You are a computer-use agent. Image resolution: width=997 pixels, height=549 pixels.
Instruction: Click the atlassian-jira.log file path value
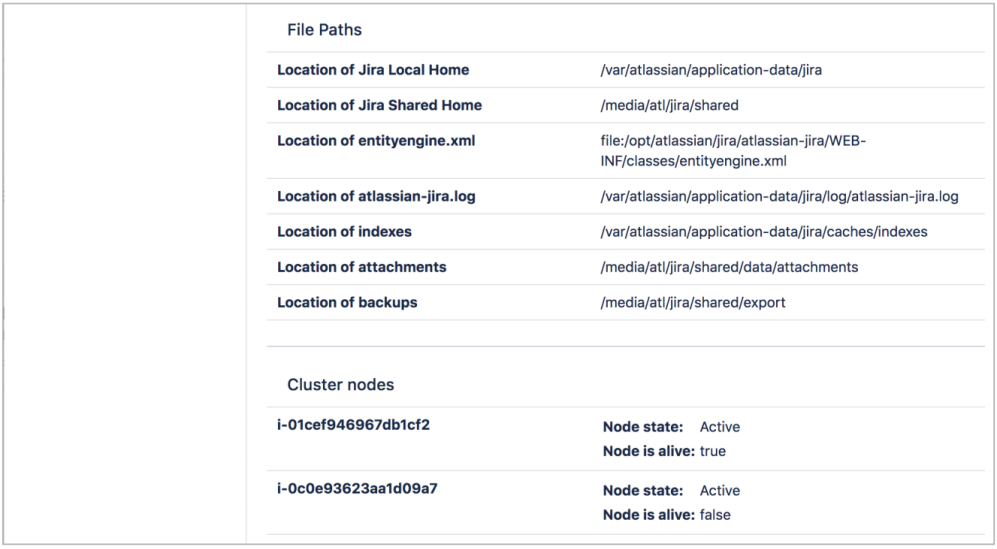pos(779,197)
